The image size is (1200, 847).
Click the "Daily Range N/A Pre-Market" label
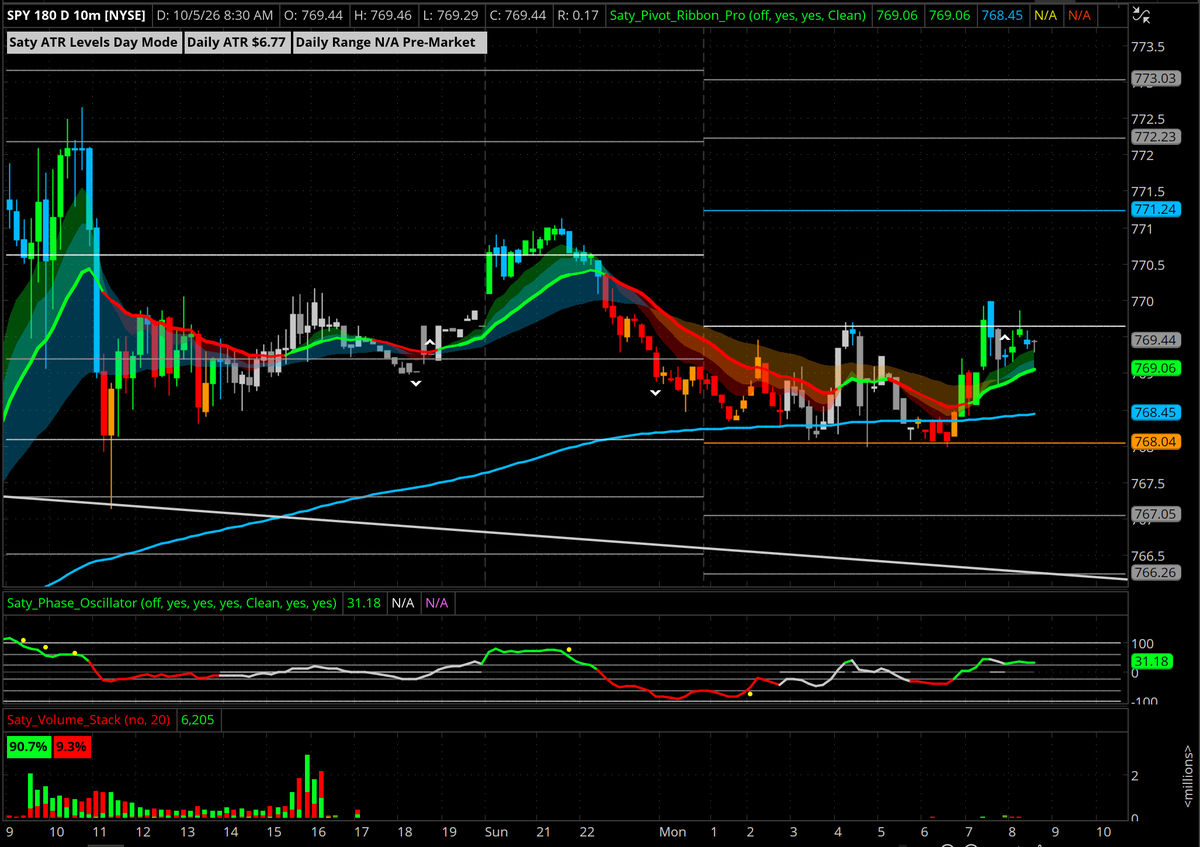tap(391, 42)
